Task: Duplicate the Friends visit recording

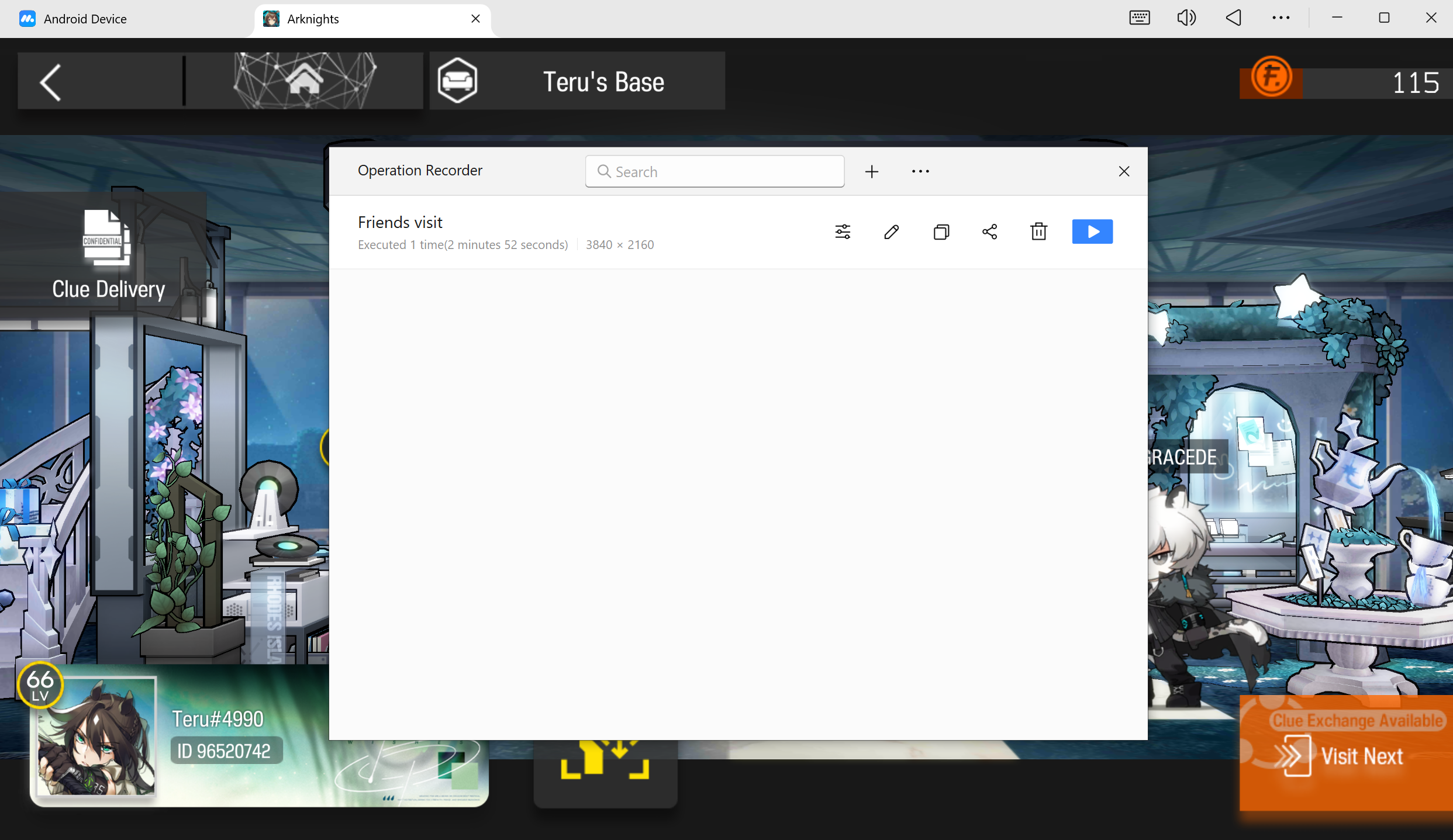Action: [x=941, y=231]
